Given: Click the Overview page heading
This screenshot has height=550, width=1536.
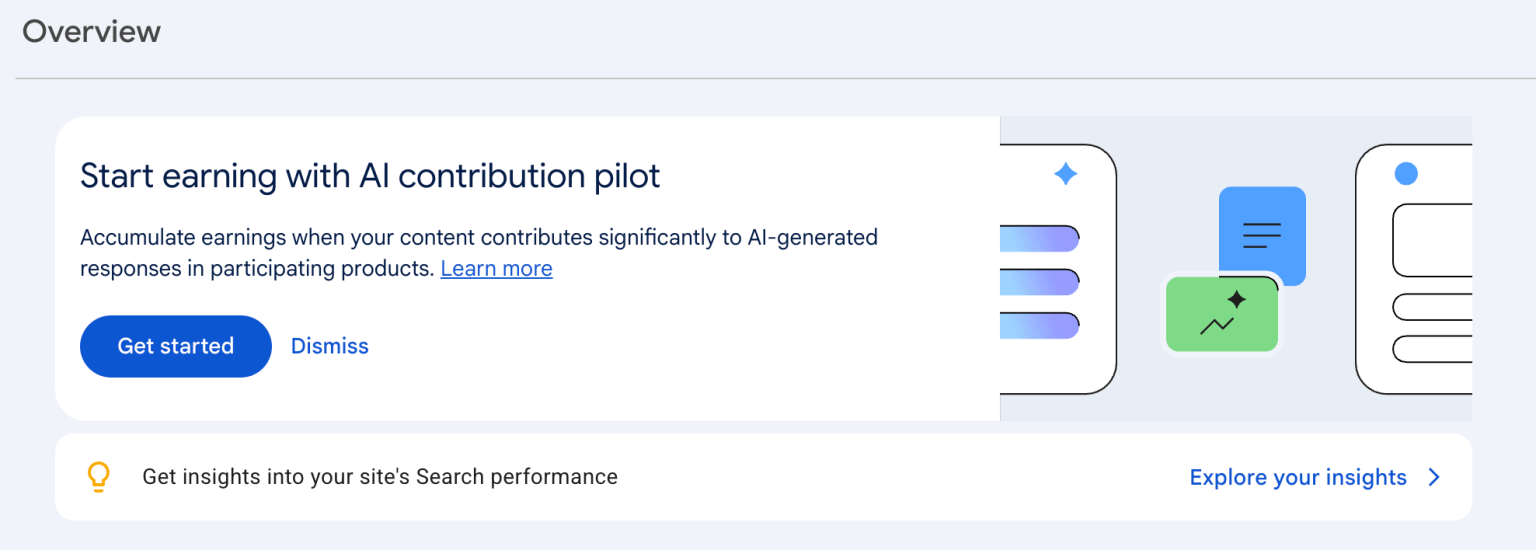Looking at the screenshot, I should pos(91,31).
